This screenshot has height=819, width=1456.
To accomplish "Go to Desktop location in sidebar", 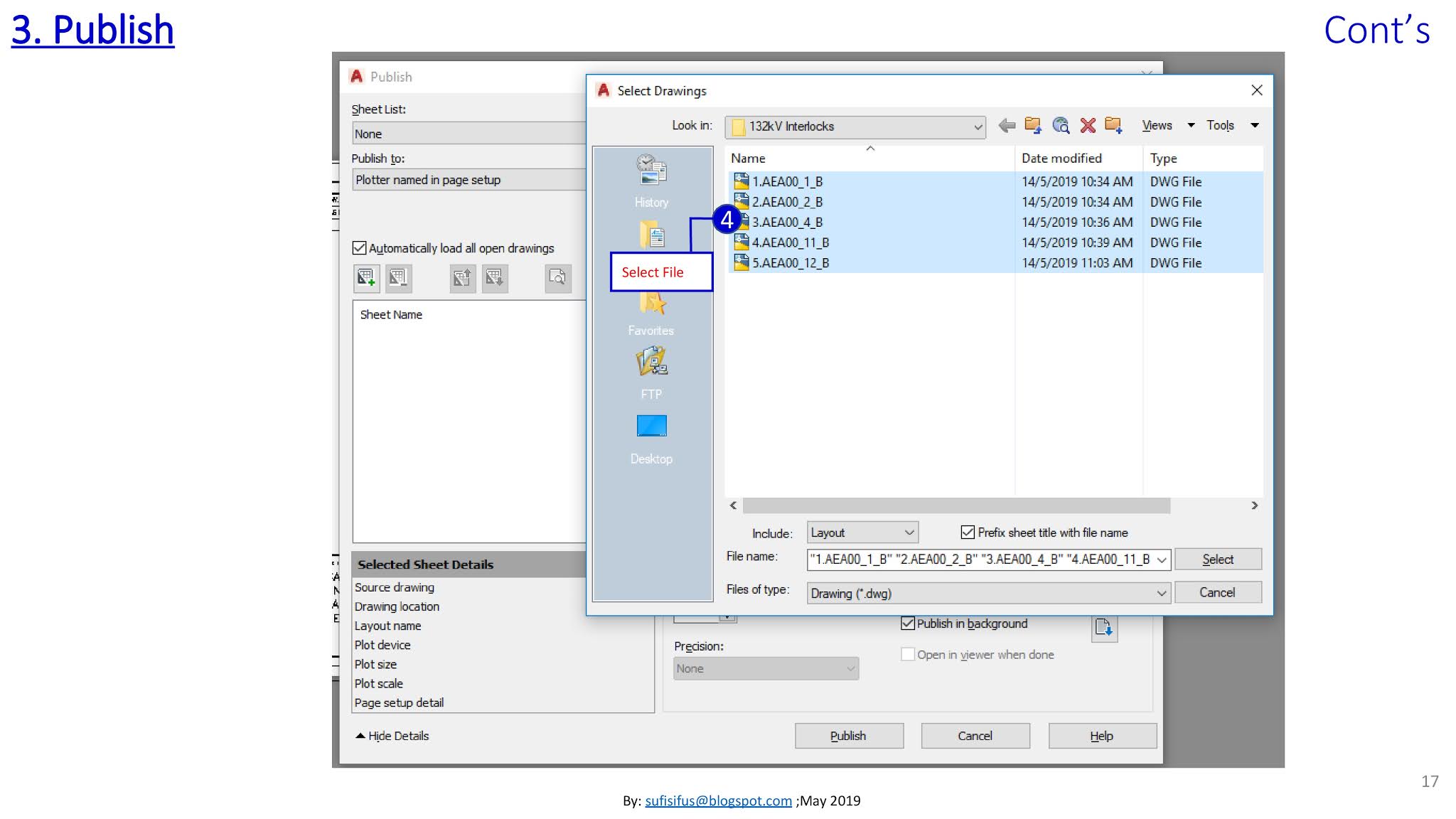I will tap(651, 437).
